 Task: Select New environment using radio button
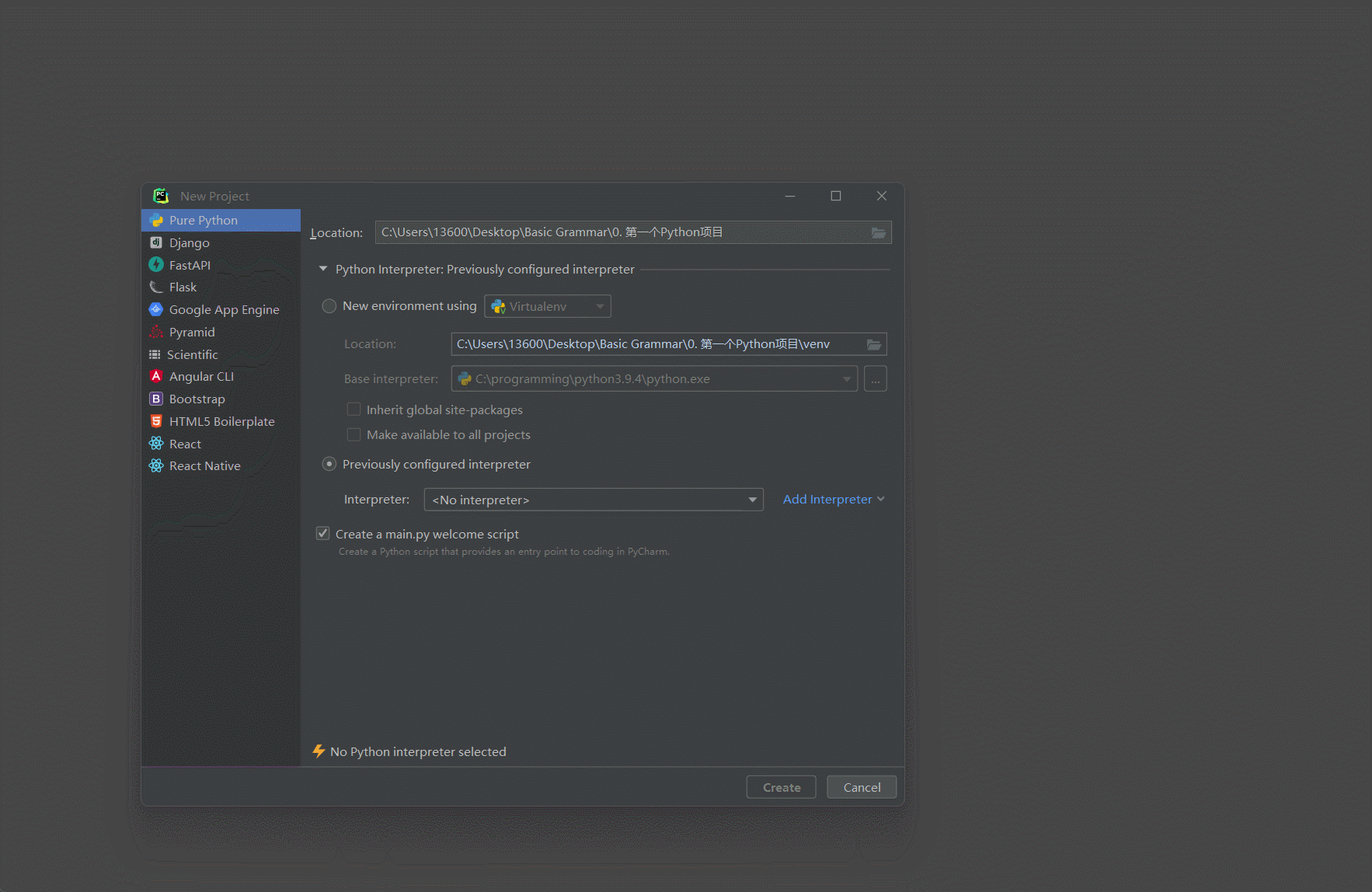click(329, 306)
